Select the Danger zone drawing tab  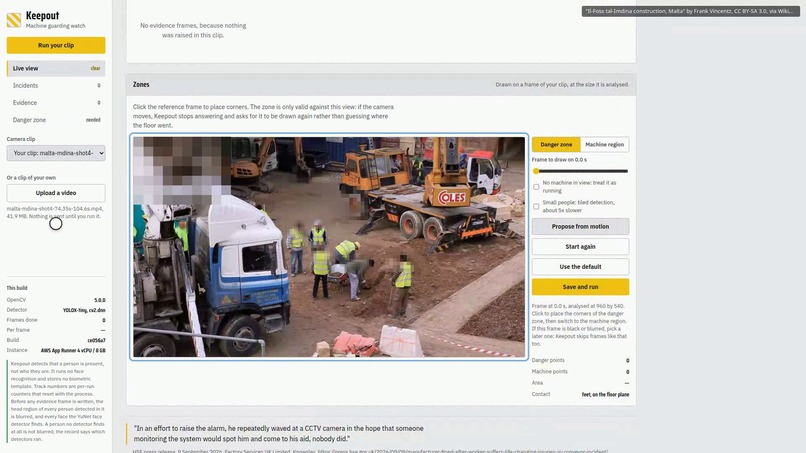[556, 144]
